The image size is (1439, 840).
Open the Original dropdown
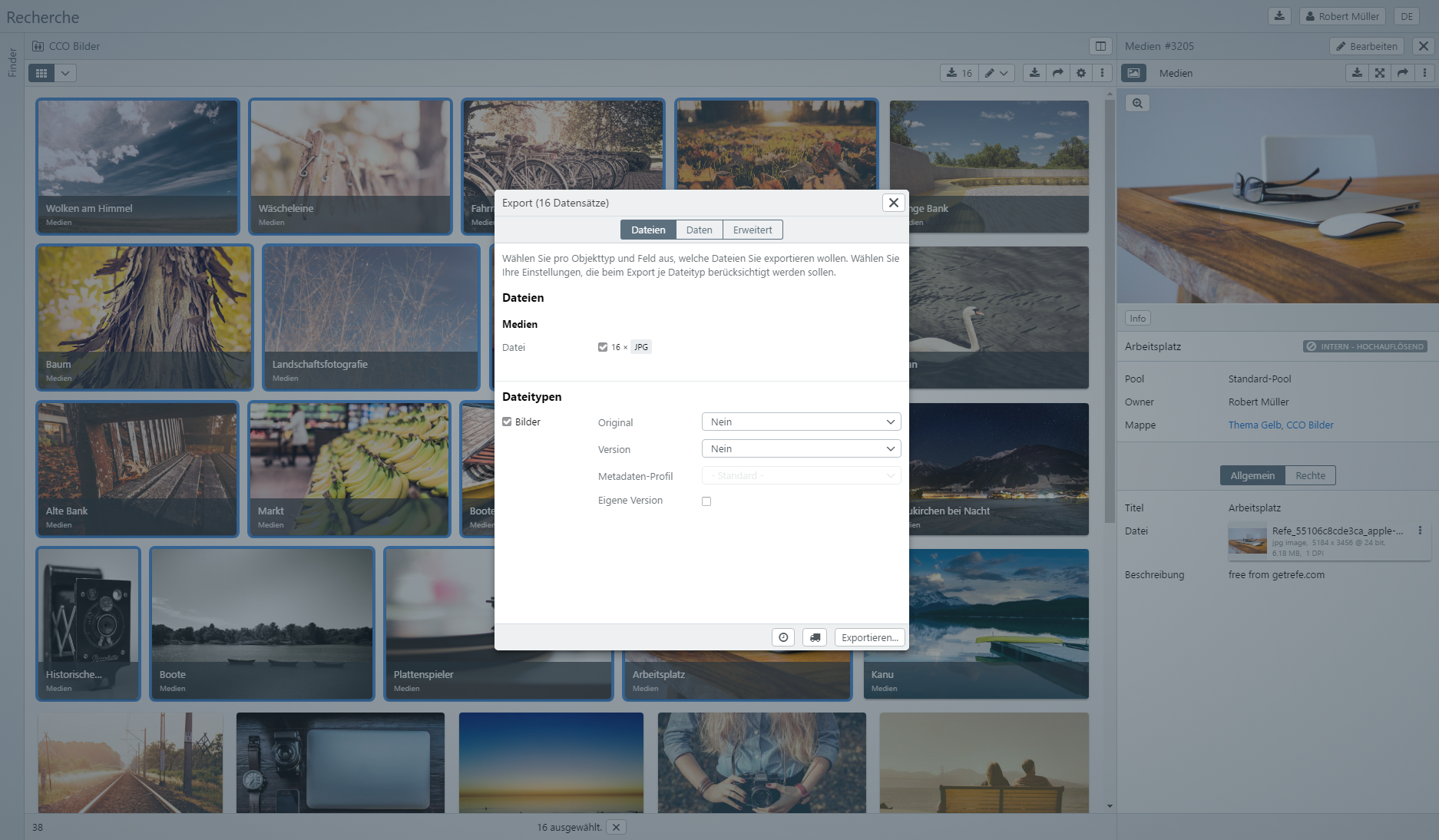coord(801,422)
